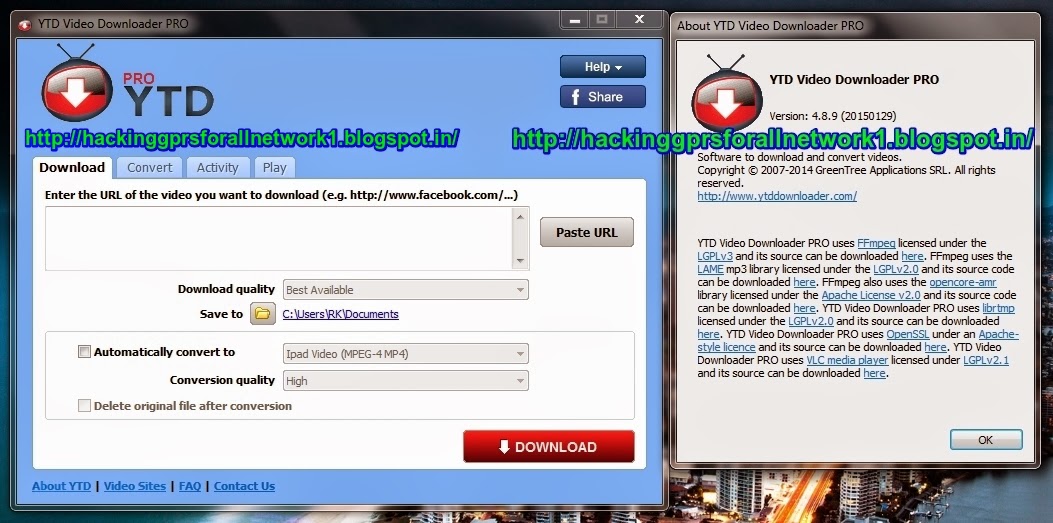Click the Paste URL button

coord(586,232)
